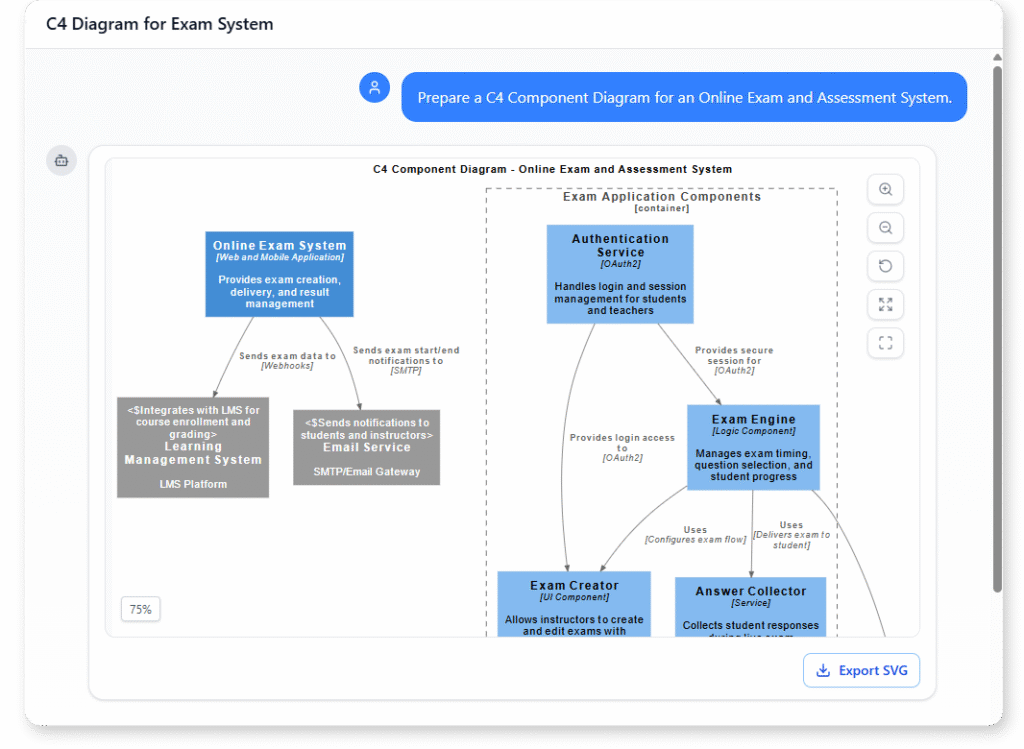Viewport: 1024px width, 749px height.
Task: Click the download icon inside Export SVG button
Action: (x=824, y=670)
